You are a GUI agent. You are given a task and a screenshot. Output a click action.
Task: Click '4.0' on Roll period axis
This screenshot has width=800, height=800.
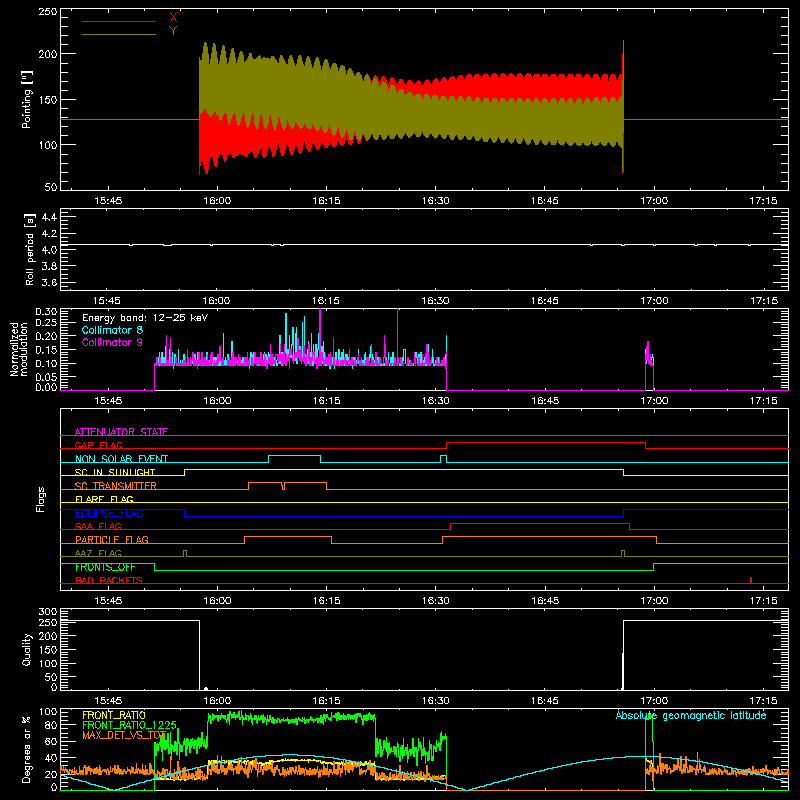pyautogui.click(x=49, y=250)
